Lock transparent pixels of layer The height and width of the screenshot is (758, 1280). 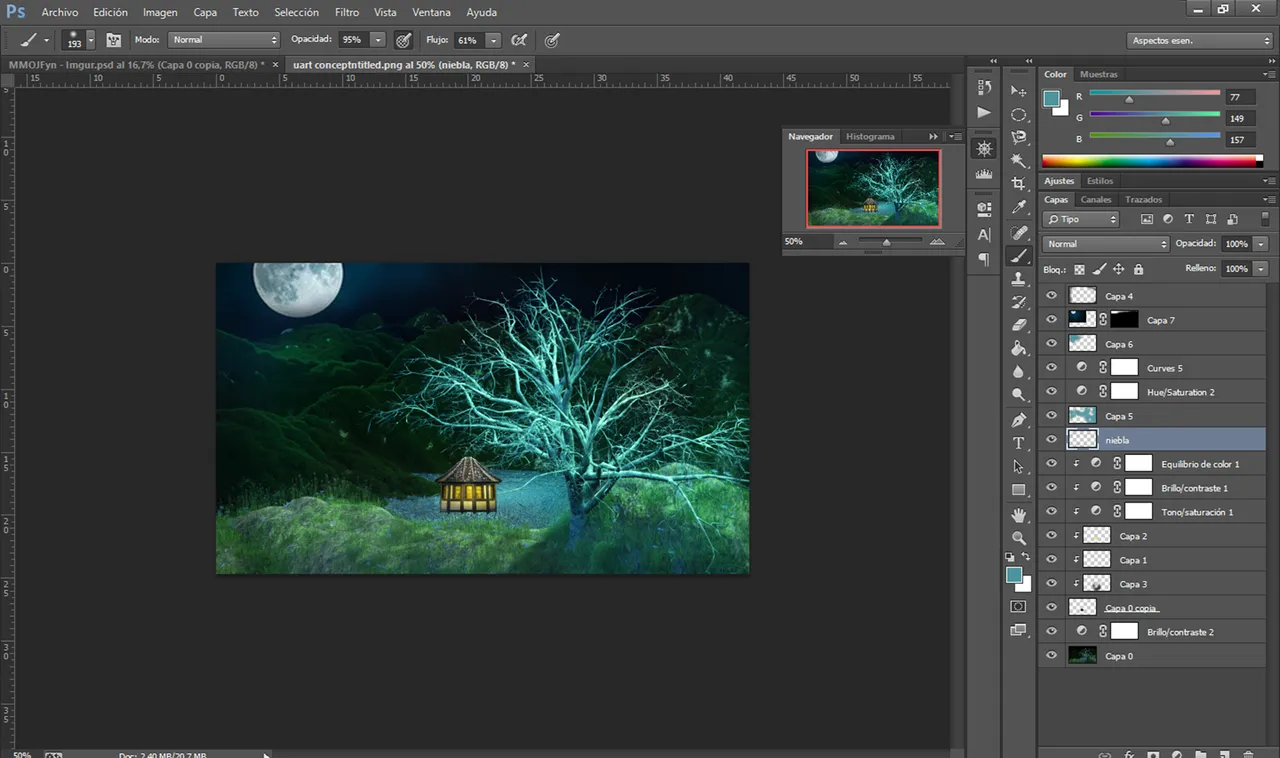tap(1079, 269)
